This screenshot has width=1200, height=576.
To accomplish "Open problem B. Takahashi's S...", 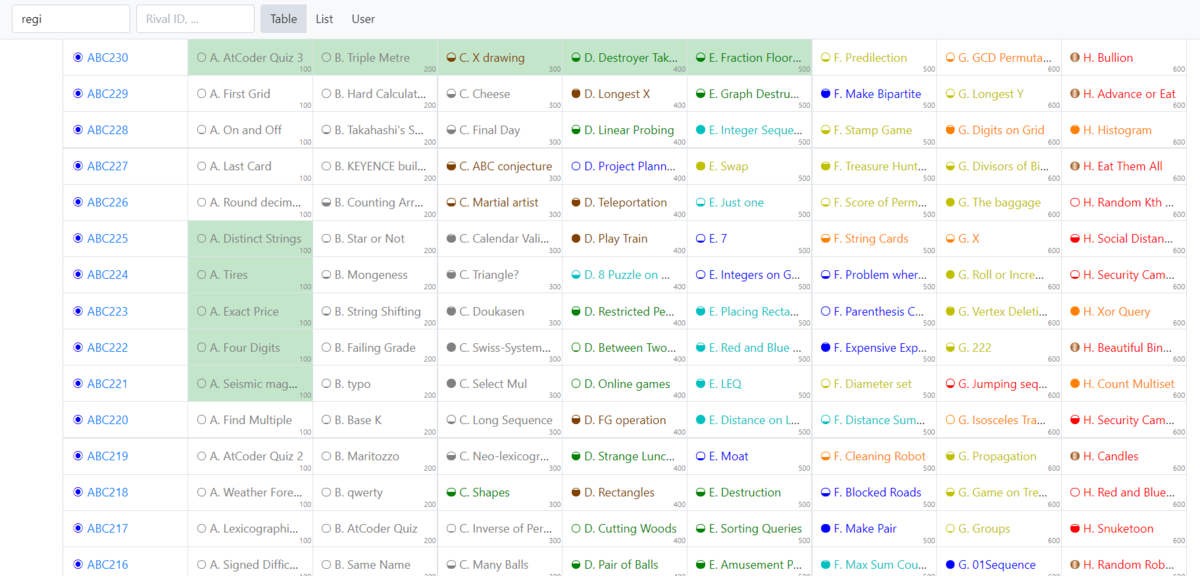I will pyautogui.click(x=379, y=130).
